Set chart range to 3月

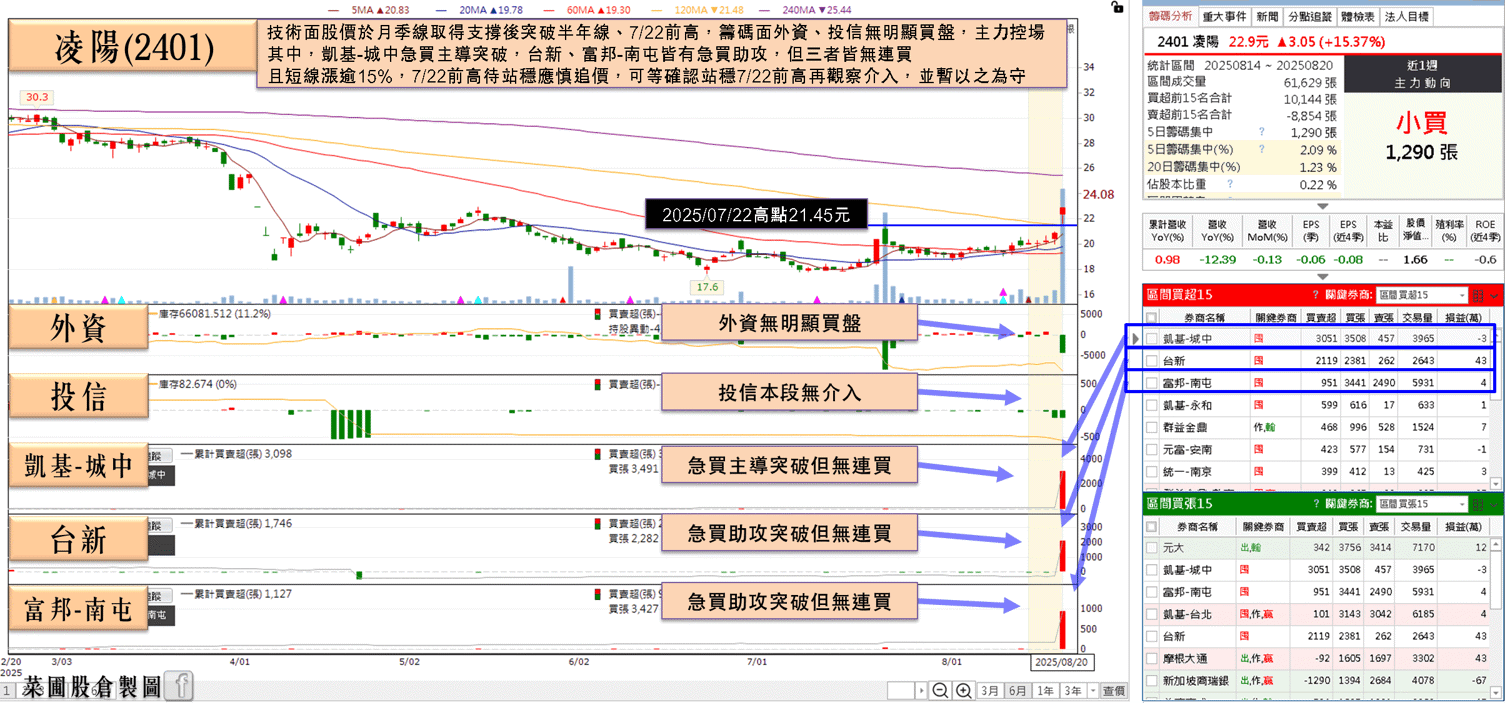pos(989,691)
